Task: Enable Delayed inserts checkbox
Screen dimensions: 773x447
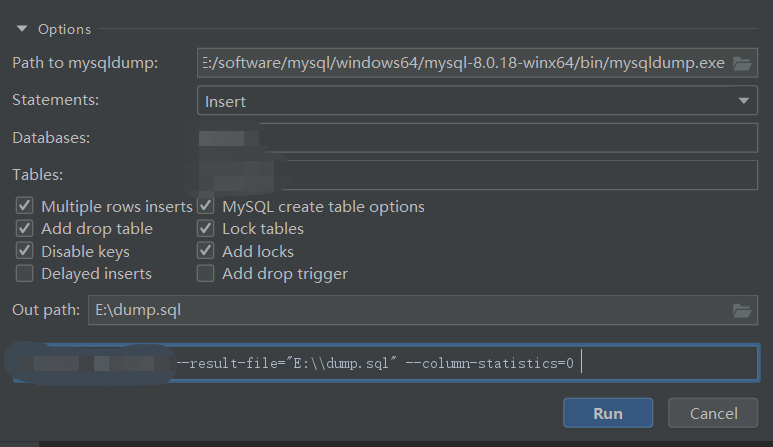Action: [24, 273]
